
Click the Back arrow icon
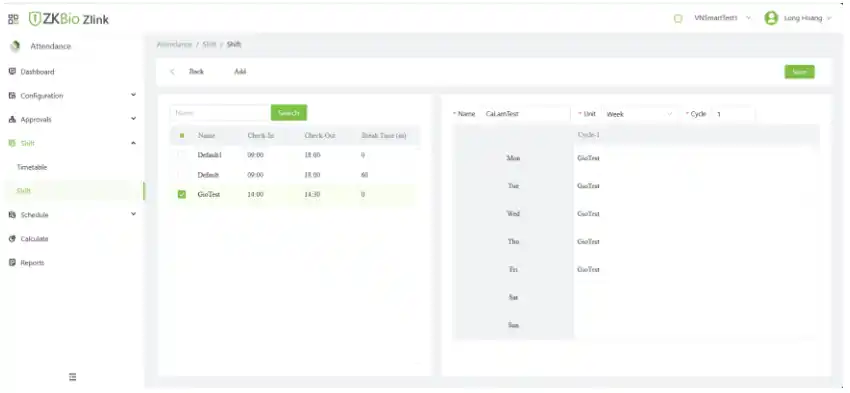pyautogui.click(x=172, y=72)
